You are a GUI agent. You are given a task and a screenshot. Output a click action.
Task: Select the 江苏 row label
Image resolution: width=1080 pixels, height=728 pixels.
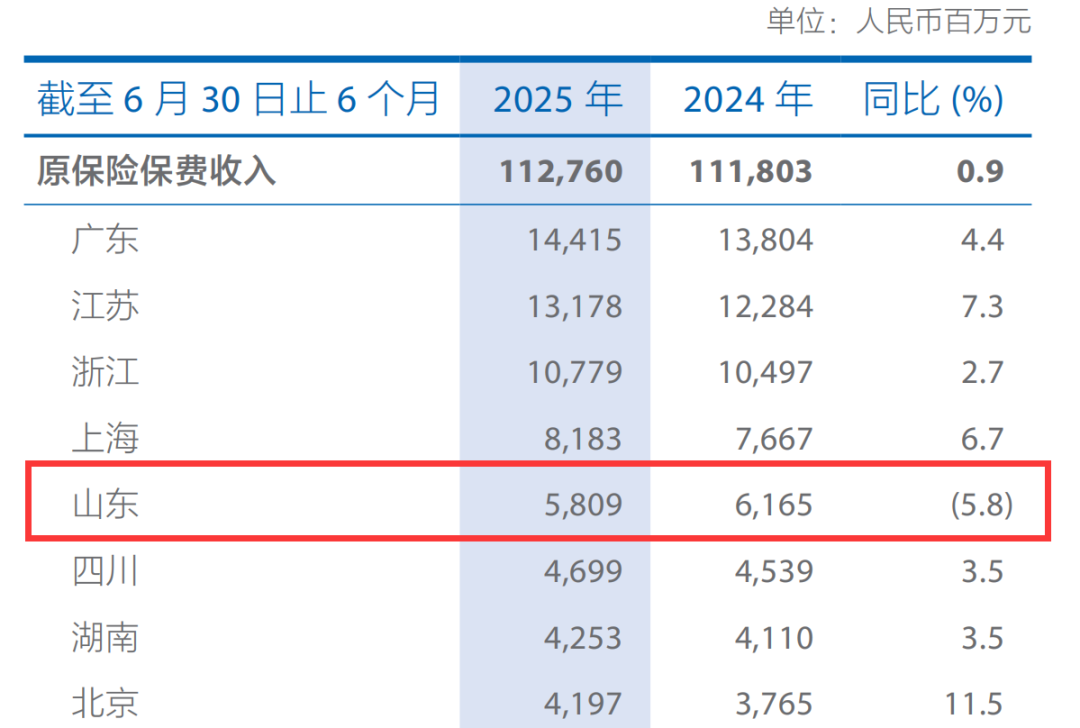tap(105, 306)
